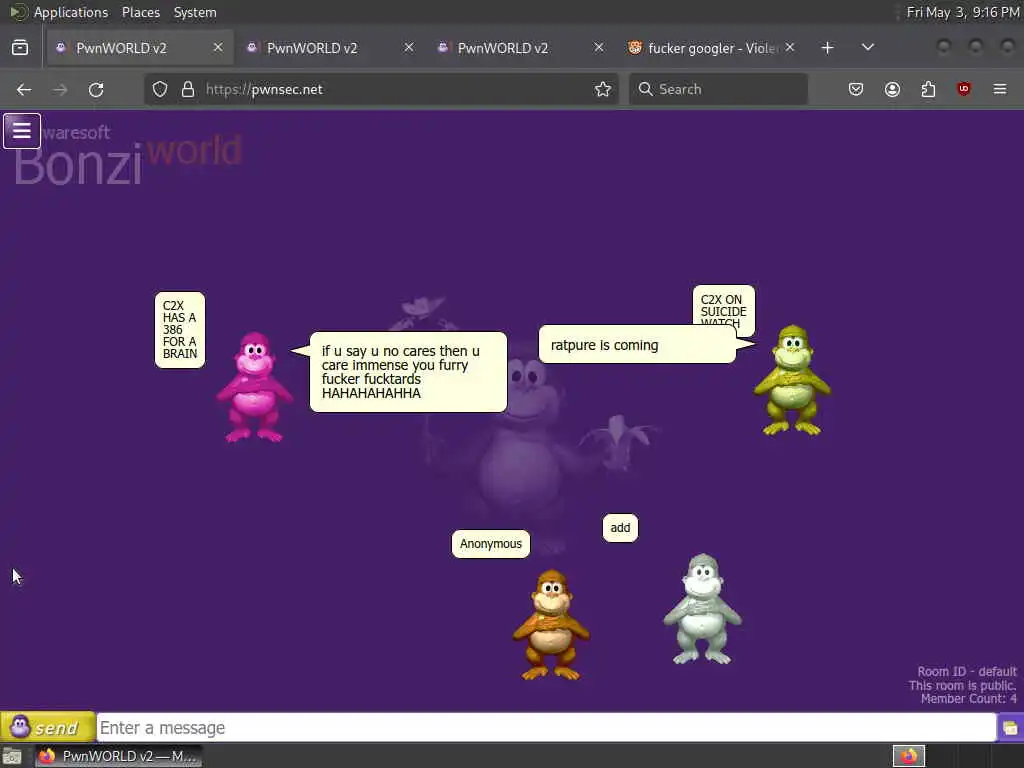Click the Firefox Search box
1024x768 pixels.
718,89
